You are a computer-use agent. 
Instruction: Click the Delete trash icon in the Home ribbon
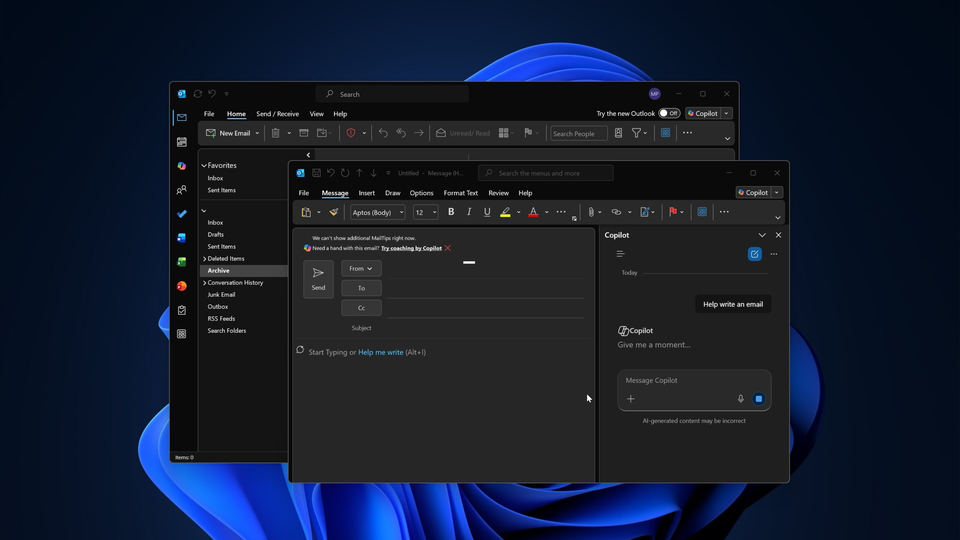[276, 133]
